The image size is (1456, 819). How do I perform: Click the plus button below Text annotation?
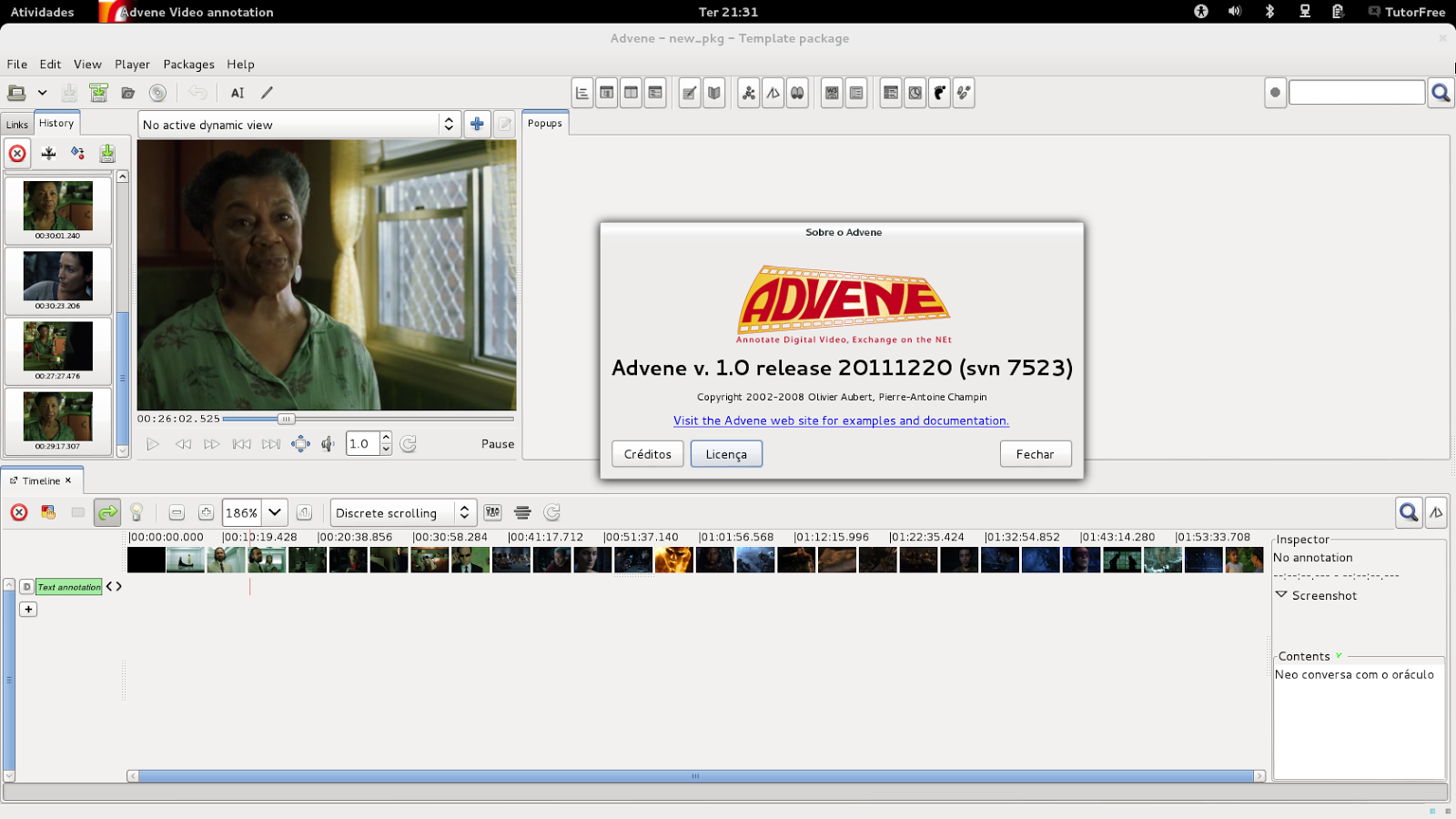click(x=28, y=609)
